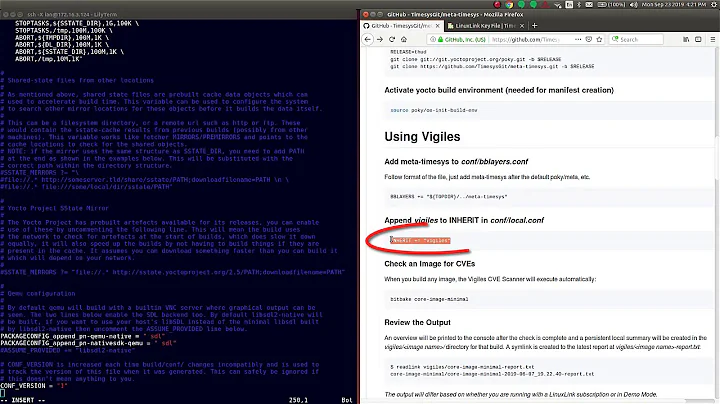Click PACKAGECONFIG_append_pn-qemu-native line in terminal

(x=82, y=337)
